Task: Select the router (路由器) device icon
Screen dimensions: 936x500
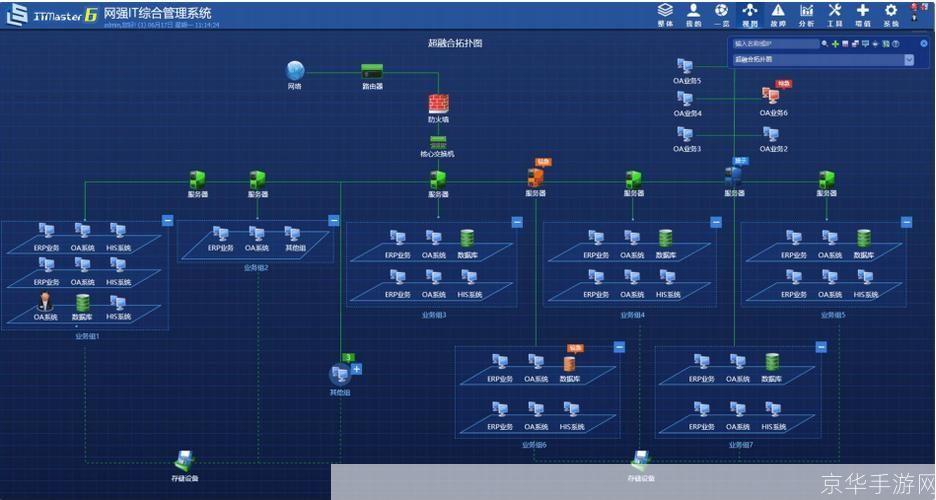Action: [373, 72]
